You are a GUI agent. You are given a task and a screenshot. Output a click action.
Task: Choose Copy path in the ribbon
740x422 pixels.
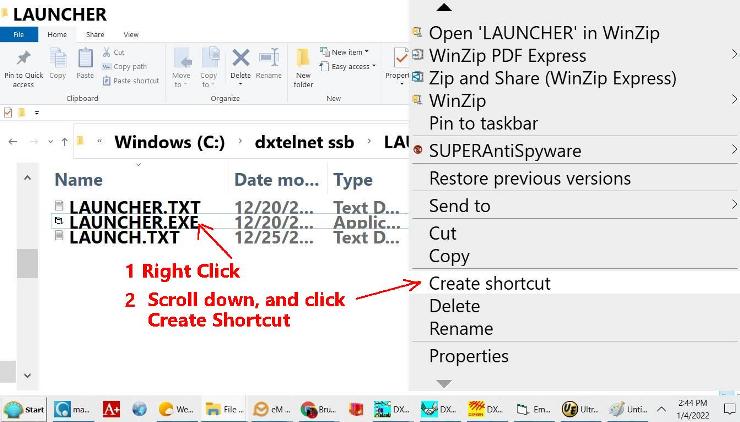125,67
